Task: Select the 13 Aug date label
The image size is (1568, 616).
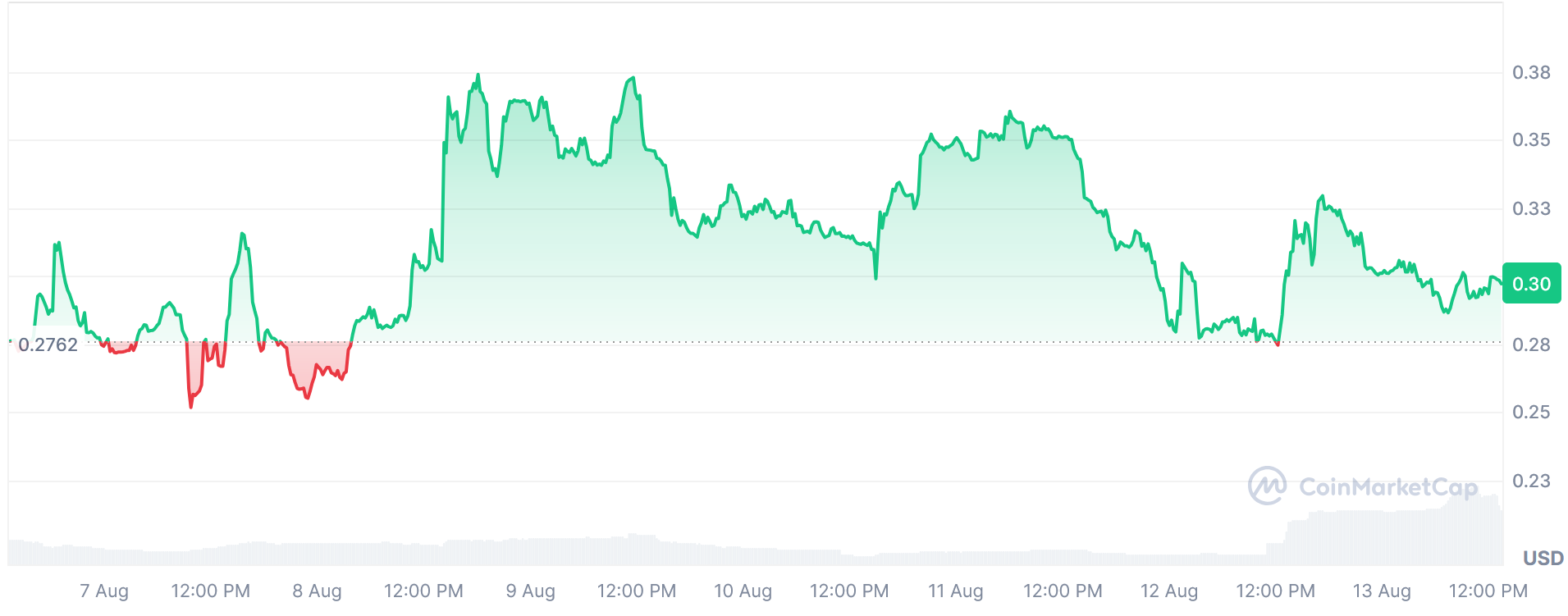Action: pos(1381,591)
